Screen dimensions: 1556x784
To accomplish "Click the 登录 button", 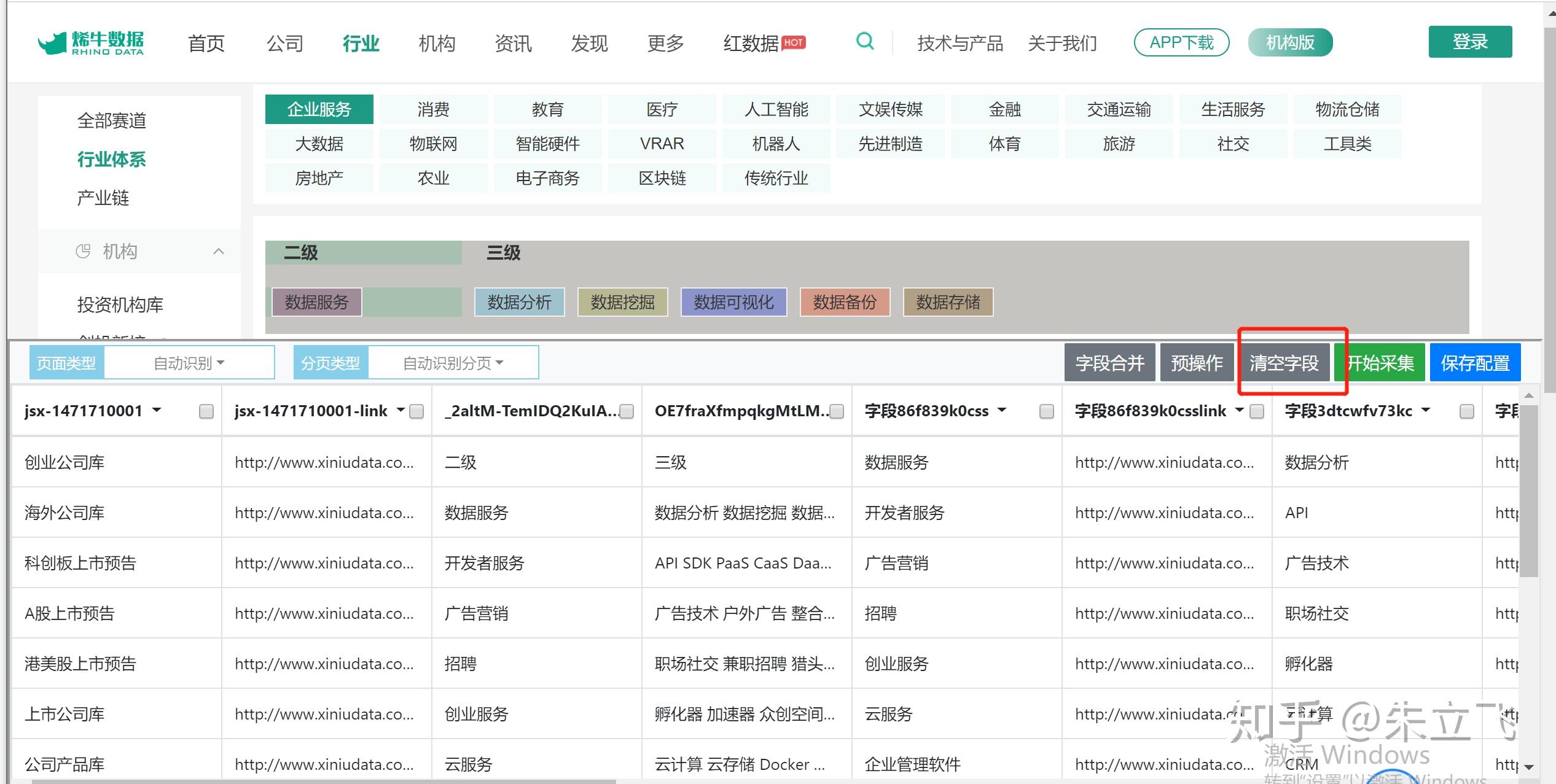I will (x=1470, y=42).
